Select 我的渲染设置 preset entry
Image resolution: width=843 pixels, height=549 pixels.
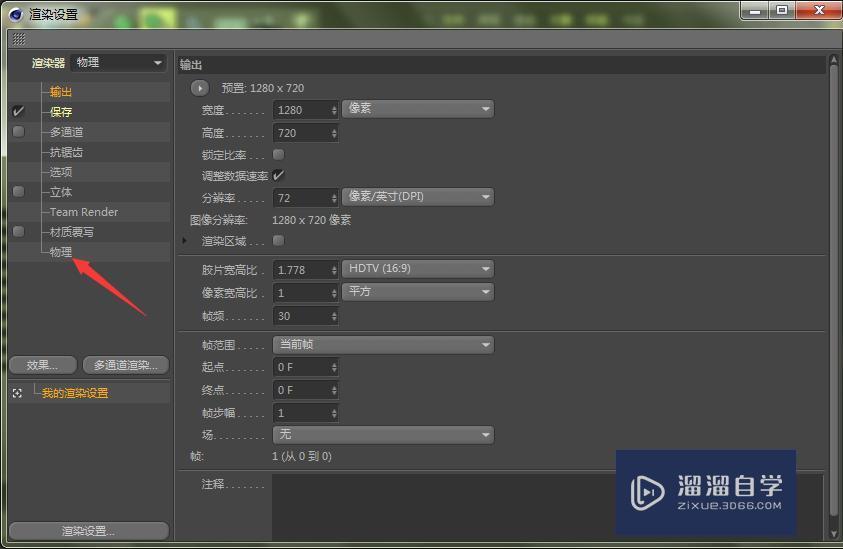click(75, 393)
